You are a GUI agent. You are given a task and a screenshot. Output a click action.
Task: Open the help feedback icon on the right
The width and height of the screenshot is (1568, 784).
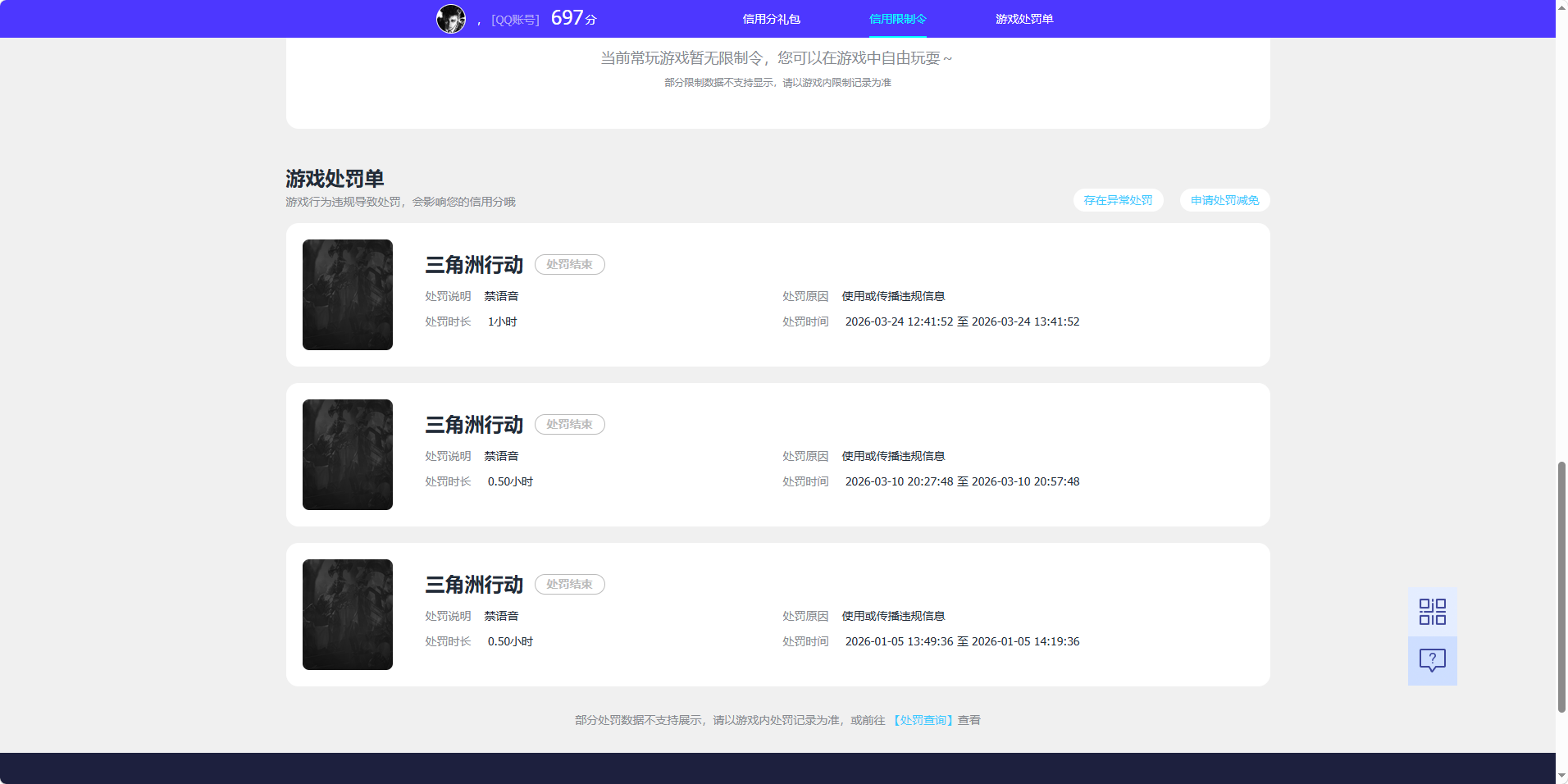(x=1432, y=661)
